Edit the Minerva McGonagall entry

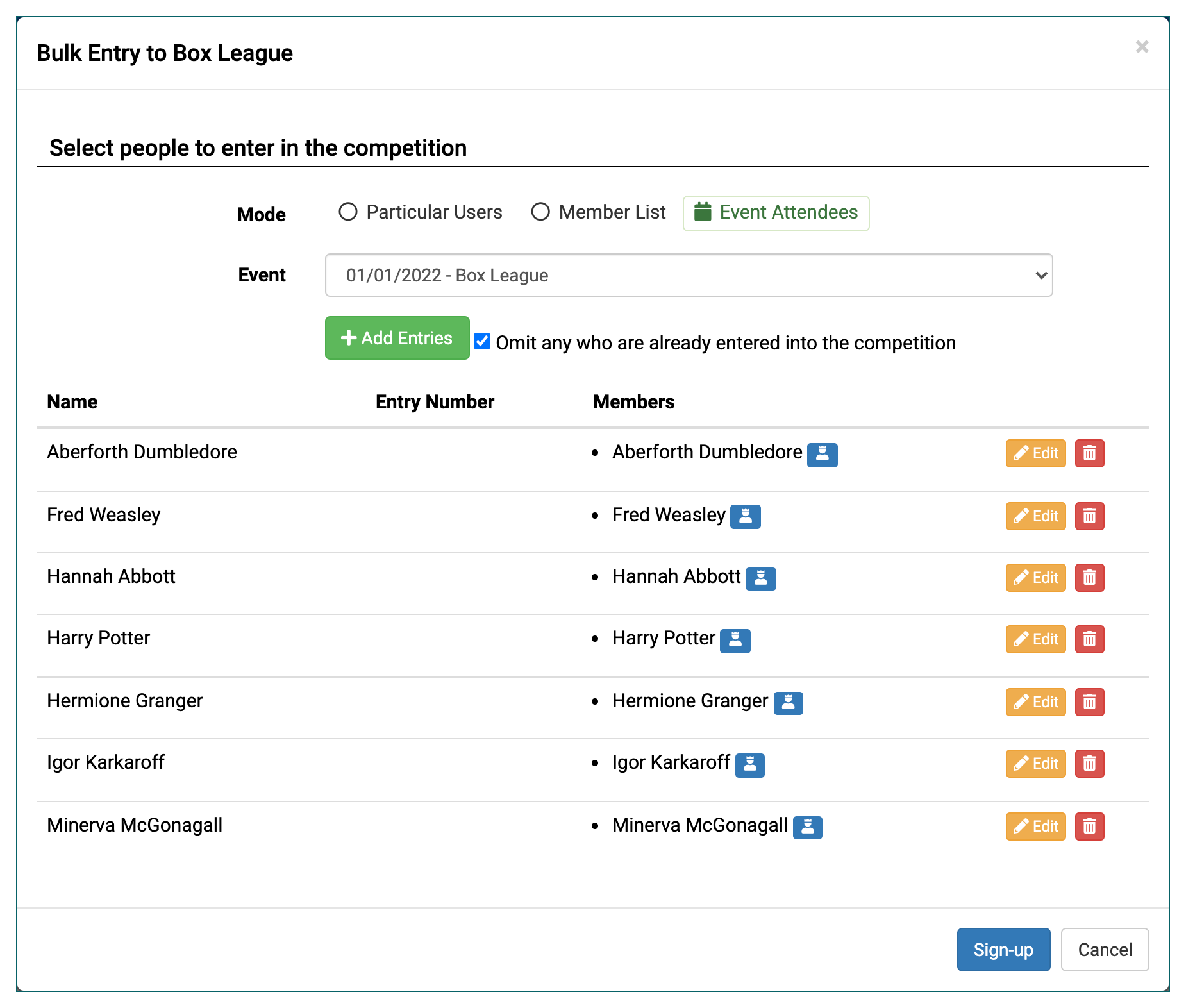coord(1035,827)
